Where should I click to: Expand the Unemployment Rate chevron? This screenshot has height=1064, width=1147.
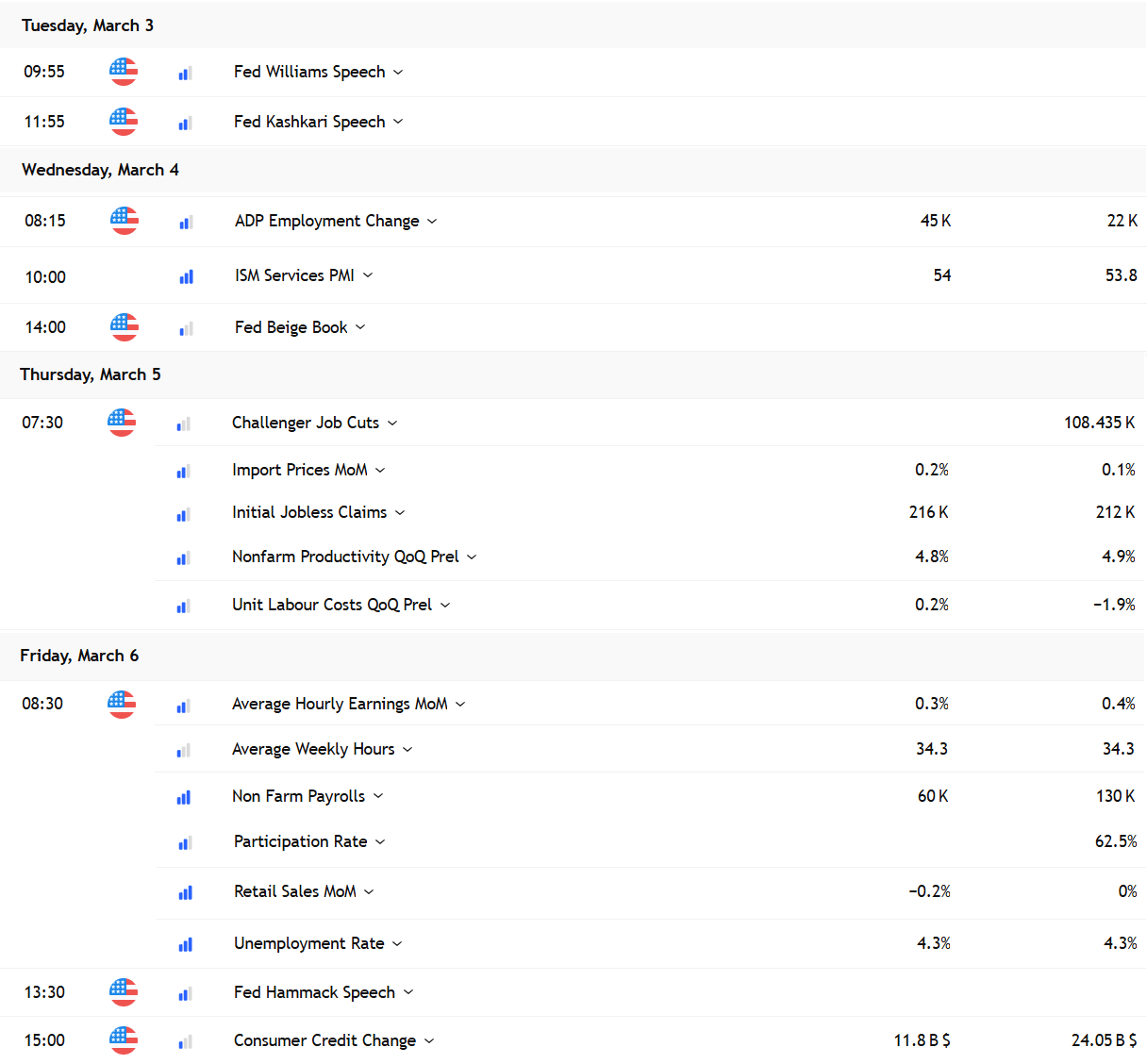point(397,943)
